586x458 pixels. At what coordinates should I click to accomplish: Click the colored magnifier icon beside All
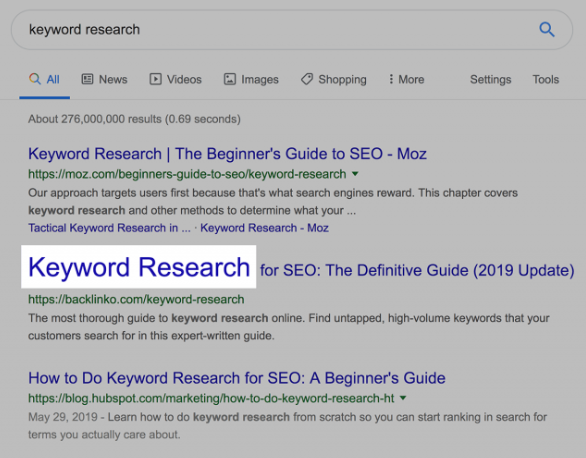point(35,79)
